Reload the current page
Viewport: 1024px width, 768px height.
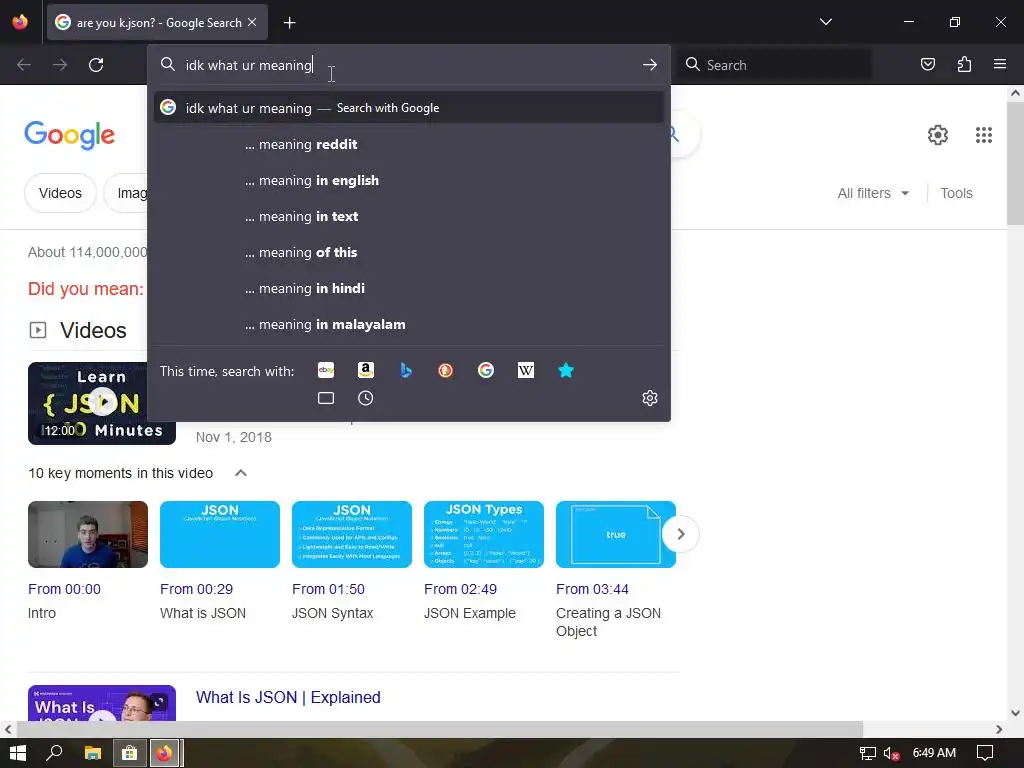tap(96, 65)
